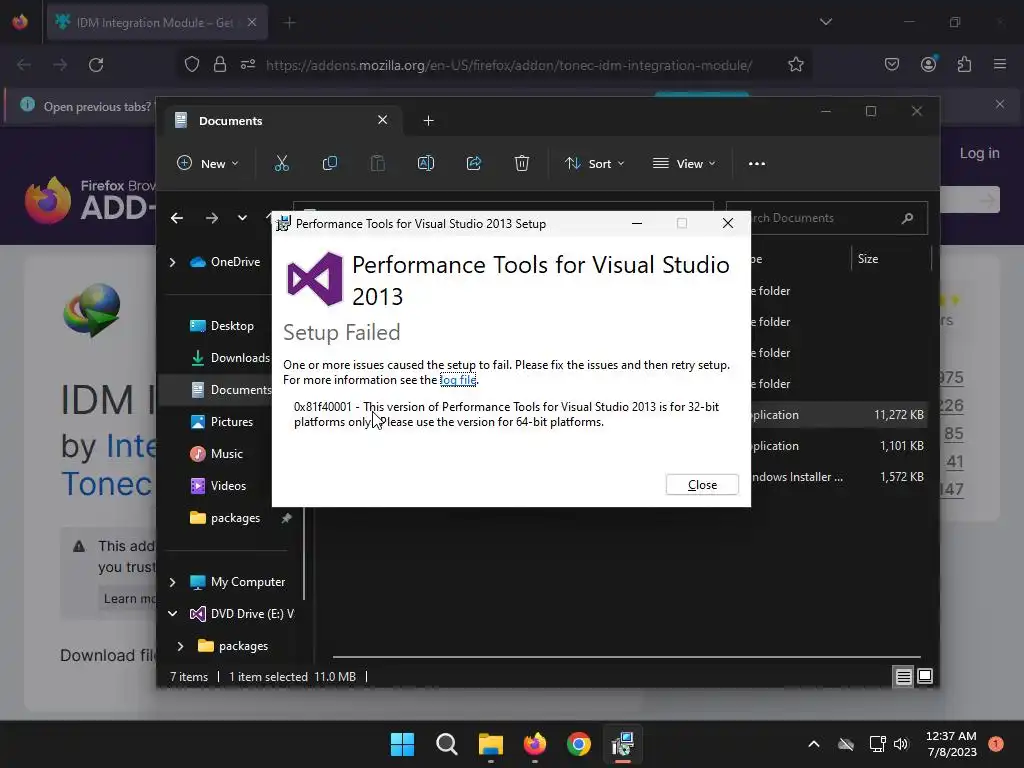Open the See more three-dots menu
This screenshot has height=768, width=1024.
click(x=757, y=163)
